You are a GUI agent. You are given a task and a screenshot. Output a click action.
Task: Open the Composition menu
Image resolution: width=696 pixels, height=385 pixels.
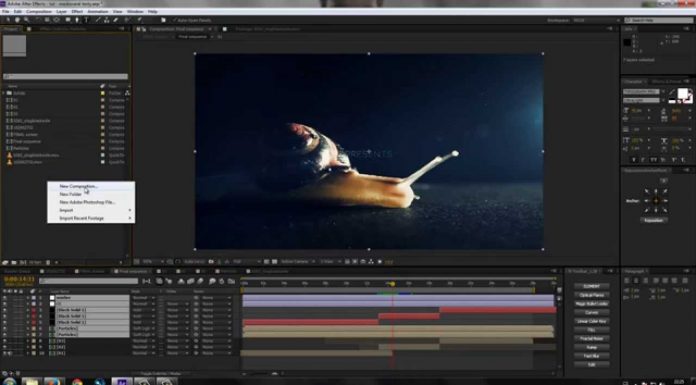(39, 11)
